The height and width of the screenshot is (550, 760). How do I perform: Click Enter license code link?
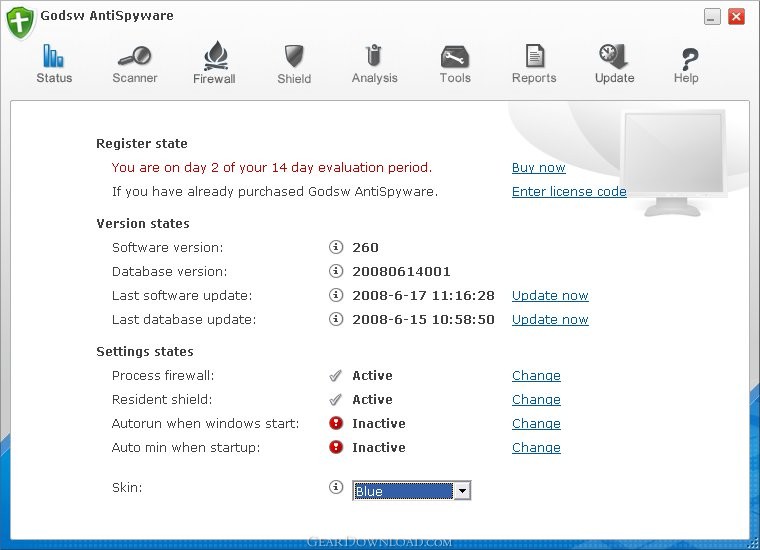click(569, 191)
